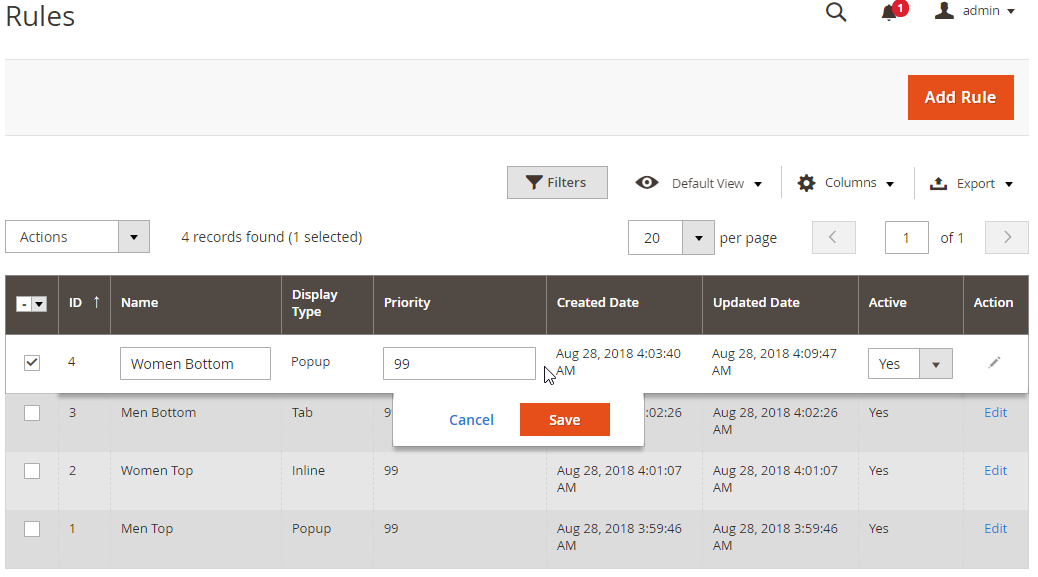Cancel the inline edit
The image size is (1038, 577).
471,420
